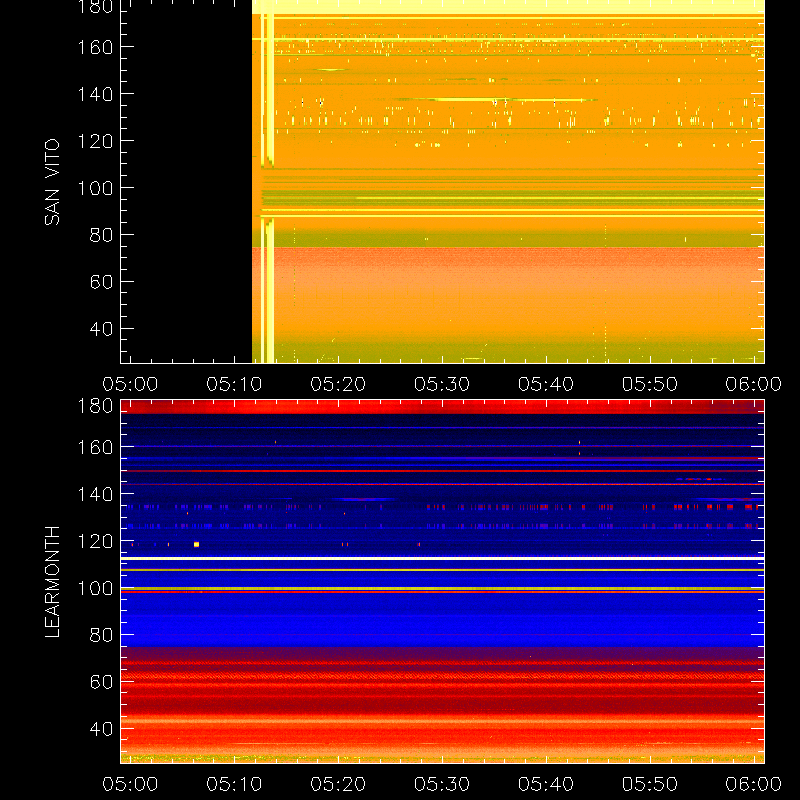Click the 05:10 time label under the San Vito plot

234,384
